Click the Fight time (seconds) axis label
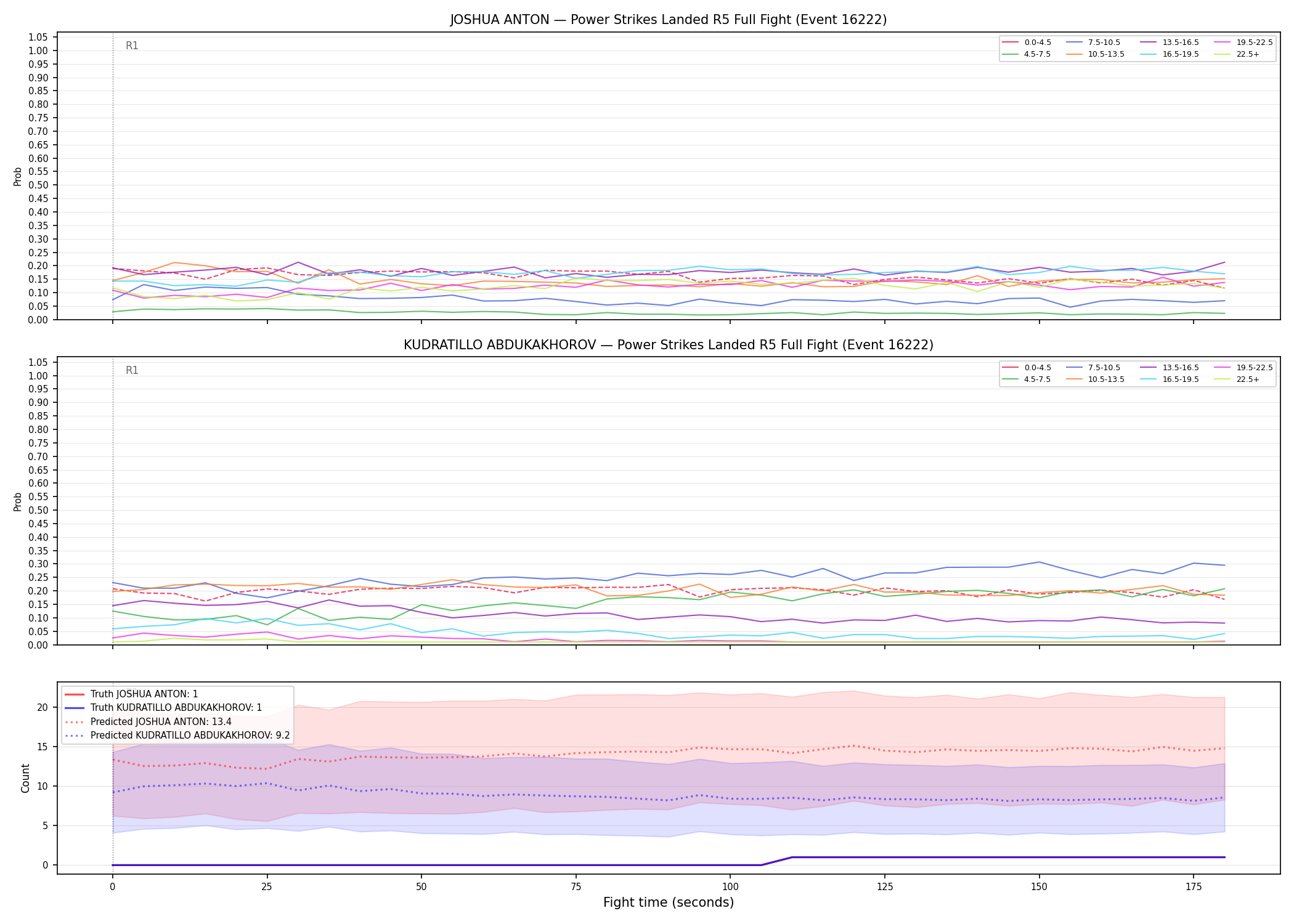Image resolution: width=1294 pixels, height=924 pixels. (x=669, y=902)
